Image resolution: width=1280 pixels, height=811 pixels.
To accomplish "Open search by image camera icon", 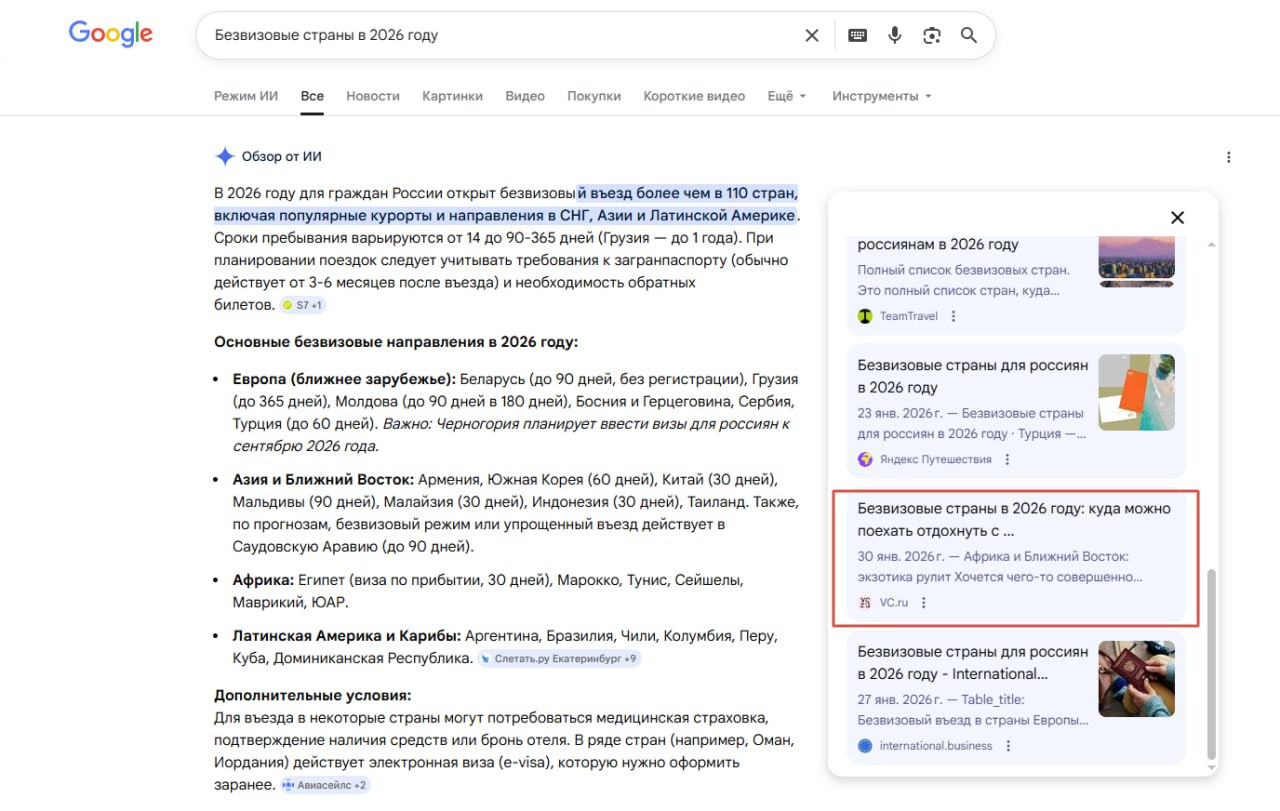I will 932,36.
